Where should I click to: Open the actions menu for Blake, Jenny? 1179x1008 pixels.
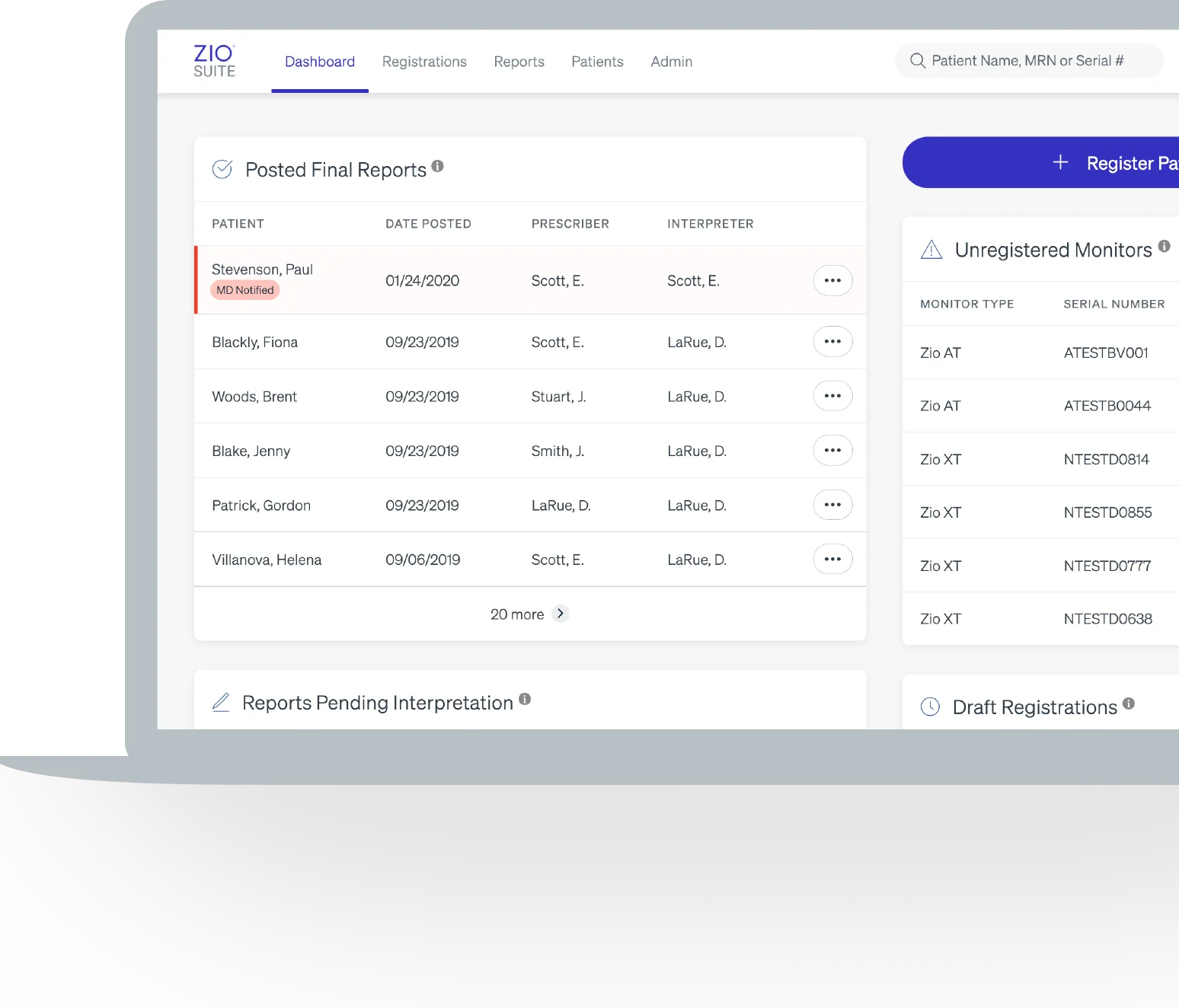click(x=832, y=450)
